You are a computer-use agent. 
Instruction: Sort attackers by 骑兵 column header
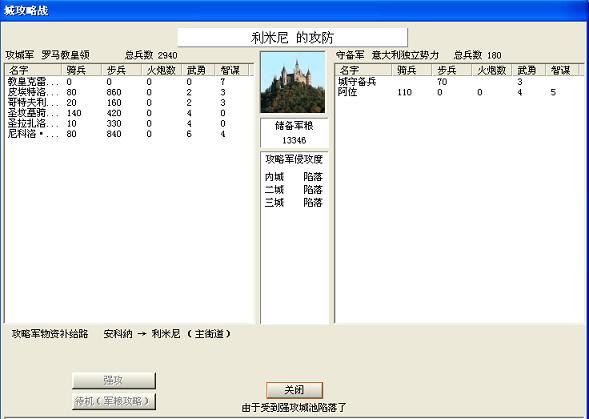(82, 70)
